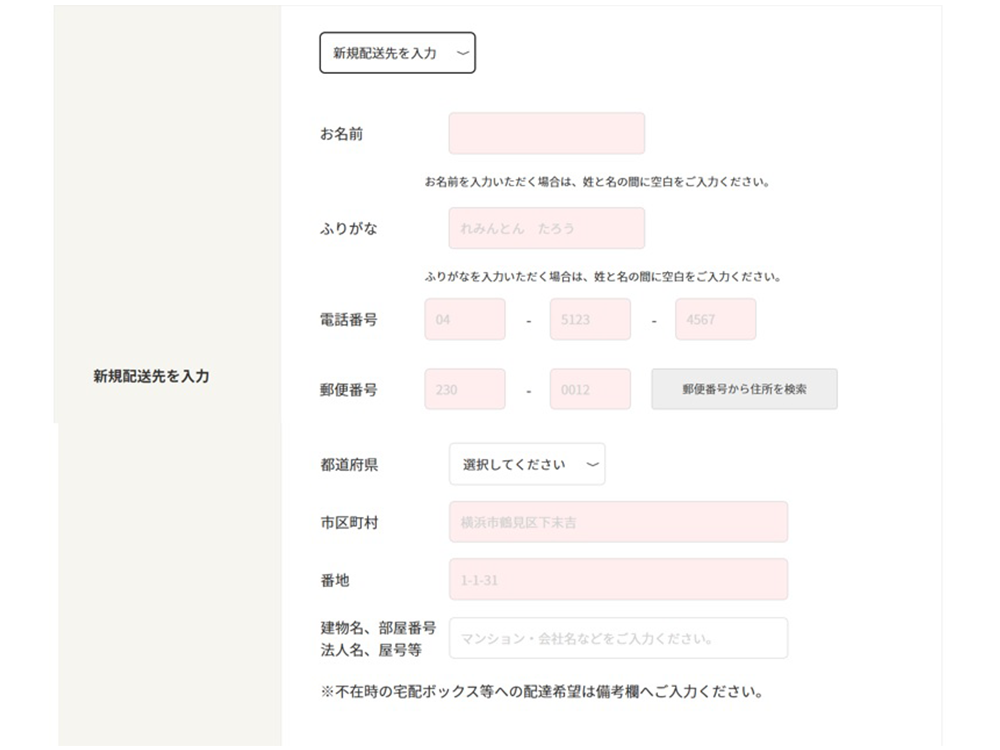The image size is (1000, 750).
Task: Expand the 都道府県 prefecture dropdown
Action: tap(527, 464)
